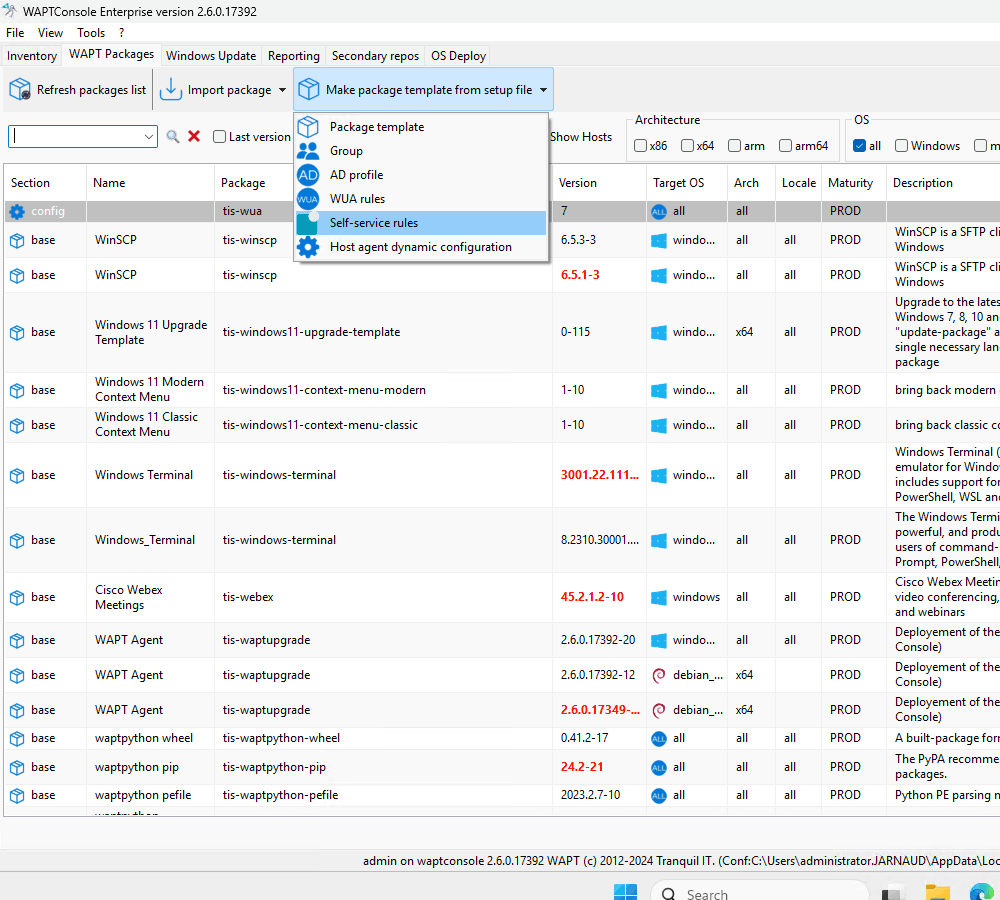Switch to the Inventory tab
This screenshot has width=1000, height=900.
pos(32,56)
